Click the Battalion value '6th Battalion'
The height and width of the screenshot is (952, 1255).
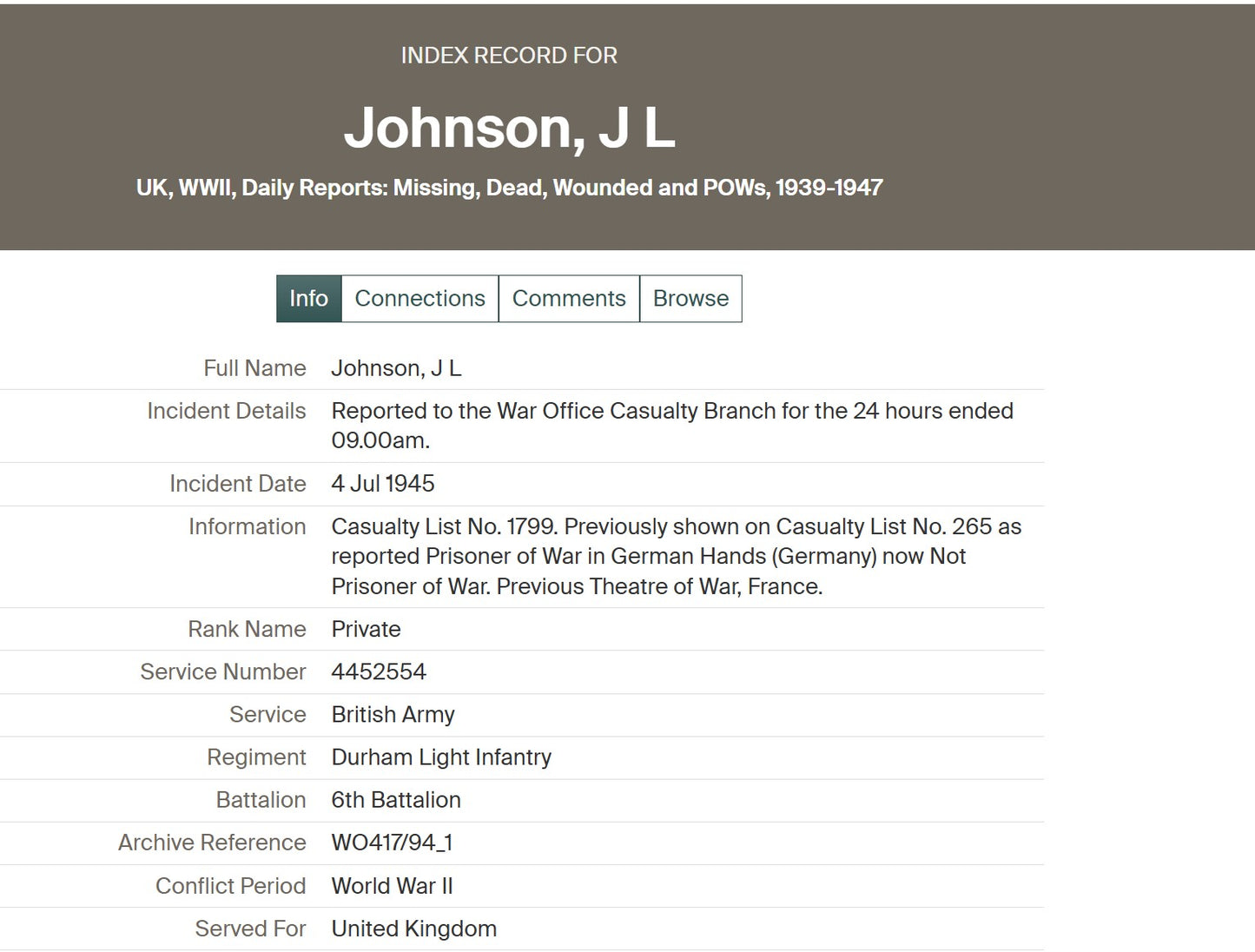396,800
